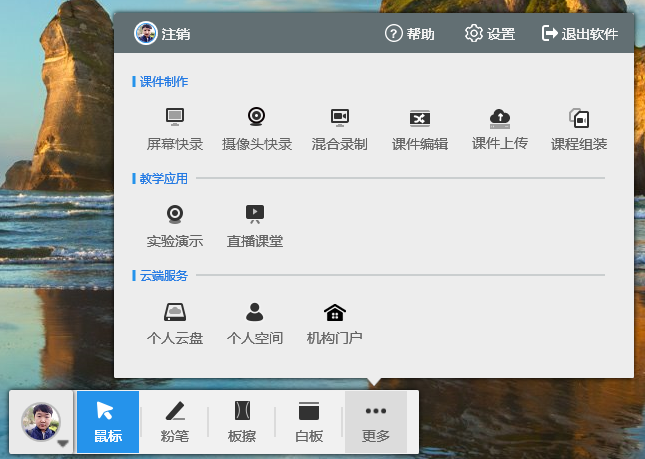Screen dimensions: 645x459
Task: Open the 白板 whiteboard
Action: [x=309, y=421]
